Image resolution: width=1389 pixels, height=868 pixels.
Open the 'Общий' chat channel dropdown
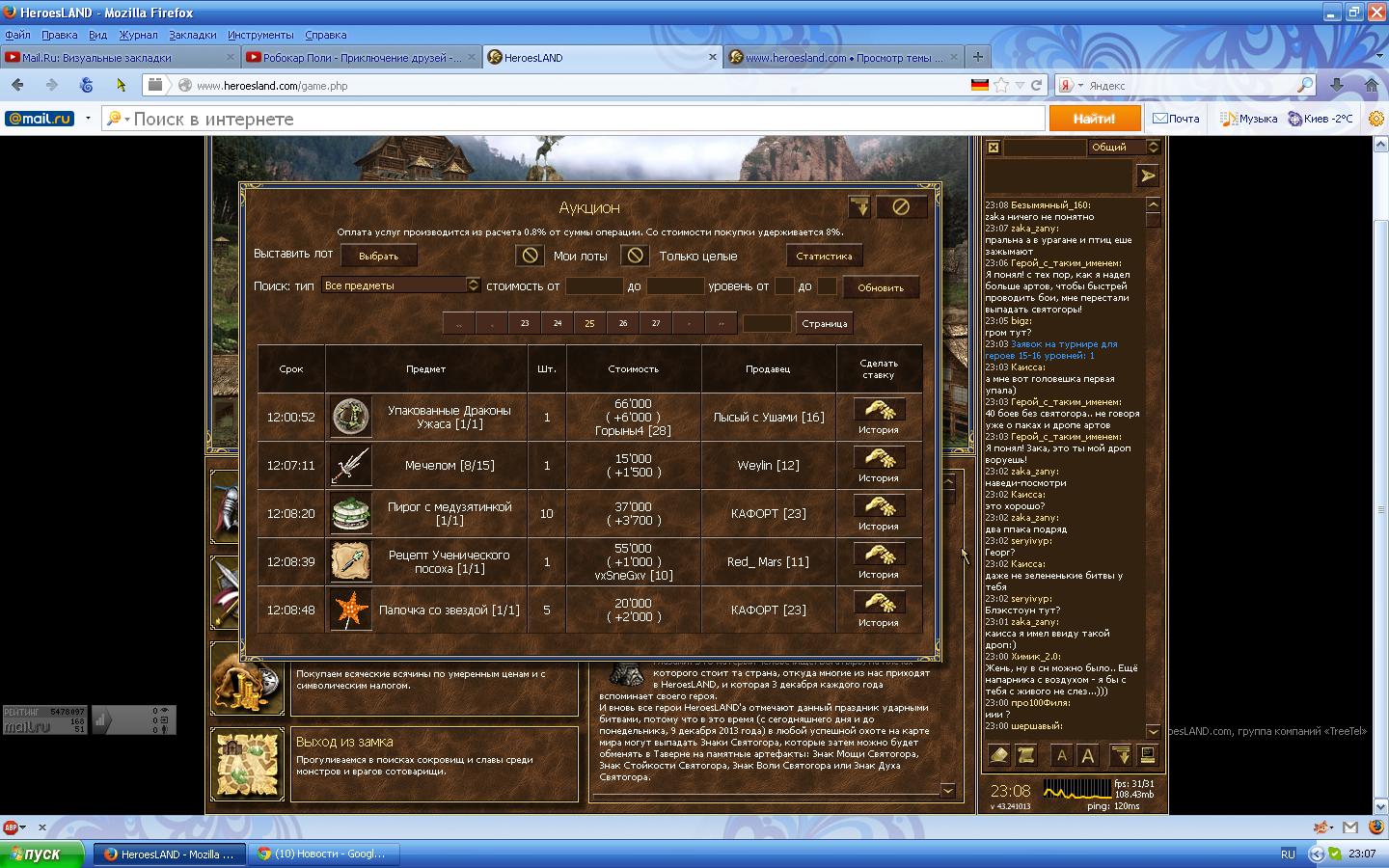pos(1153,148)
